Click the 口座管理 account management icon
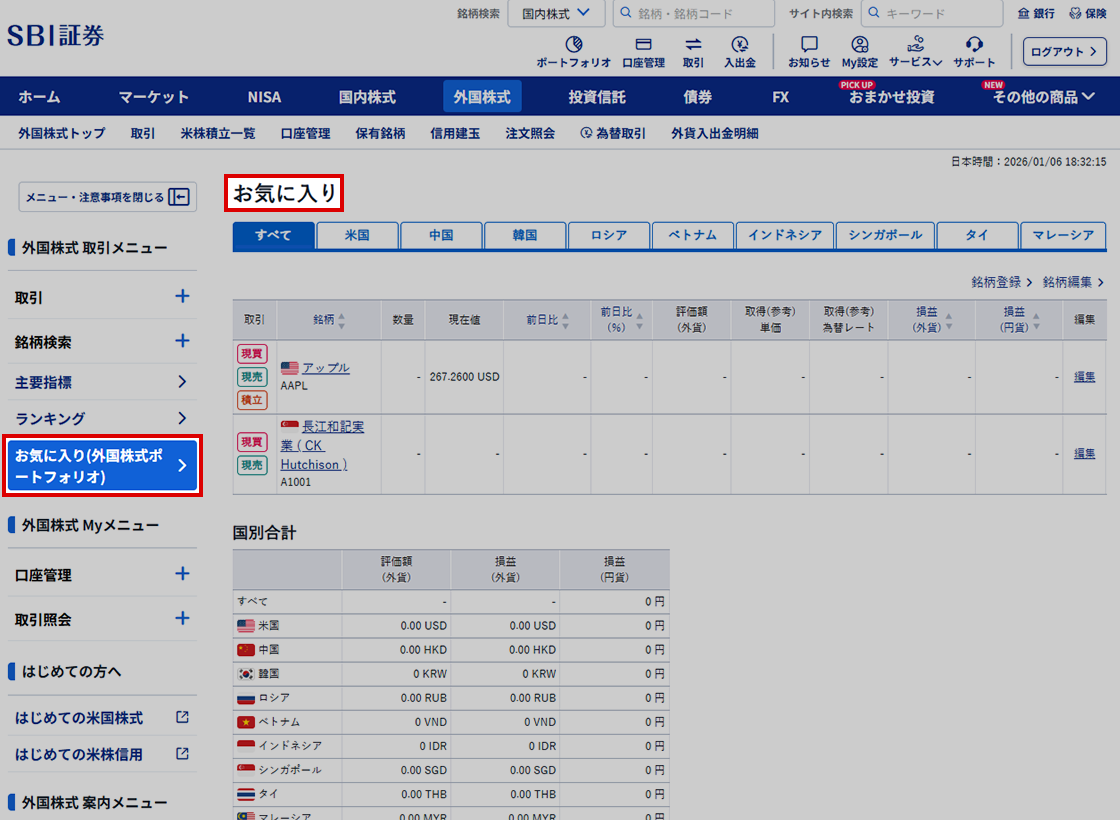The width and height of the screenshot is (1120, 820). click(643, 45)
